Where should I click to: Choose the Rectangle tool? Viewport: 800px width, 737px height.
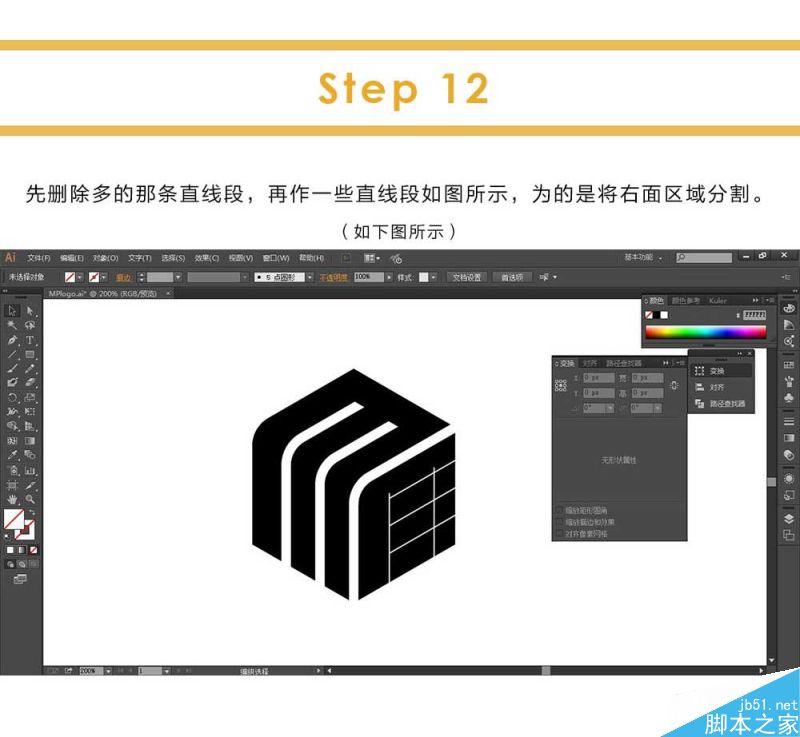[x=30, y=354]
